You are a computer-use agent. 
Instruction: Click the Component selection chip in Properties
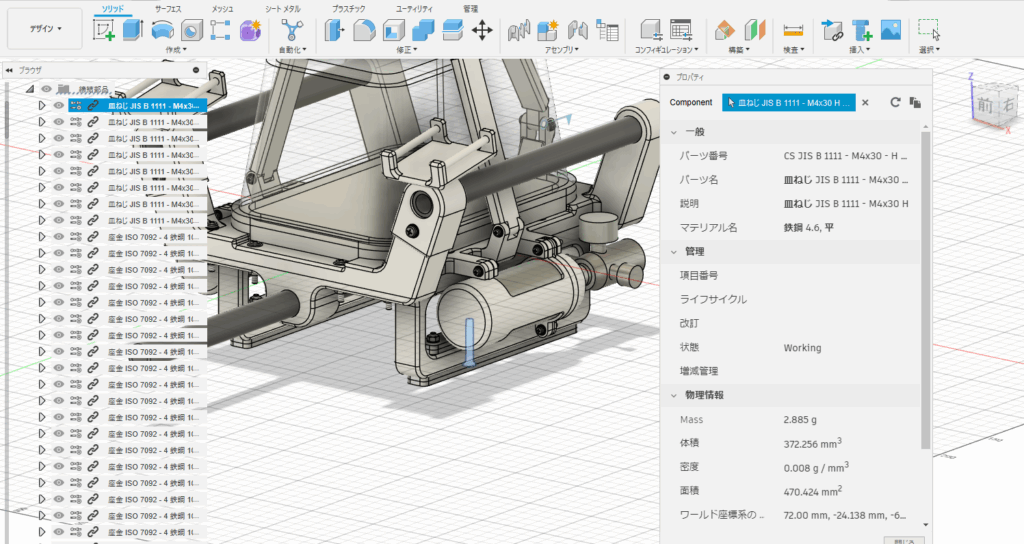click(788, 103)
